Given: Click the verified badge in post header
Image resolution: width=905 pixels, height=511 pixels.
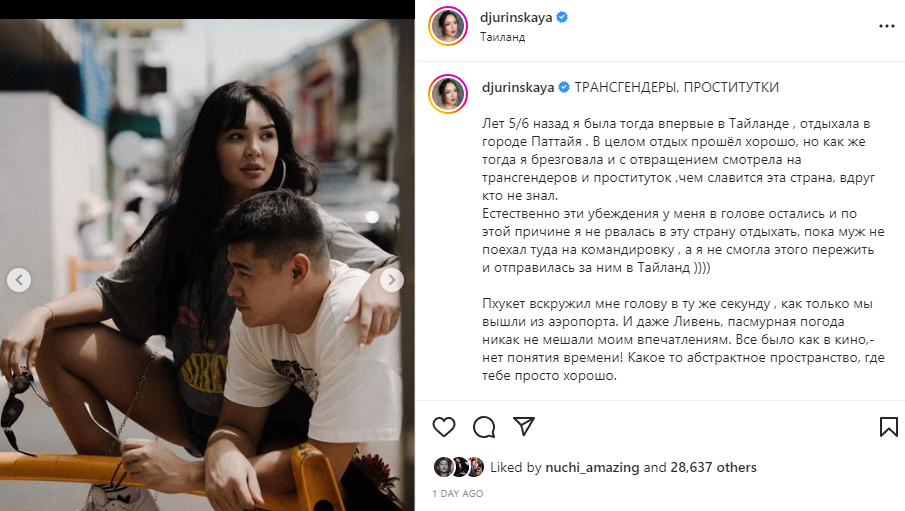Looking at the screenshot, I should (x=562, y=17).
